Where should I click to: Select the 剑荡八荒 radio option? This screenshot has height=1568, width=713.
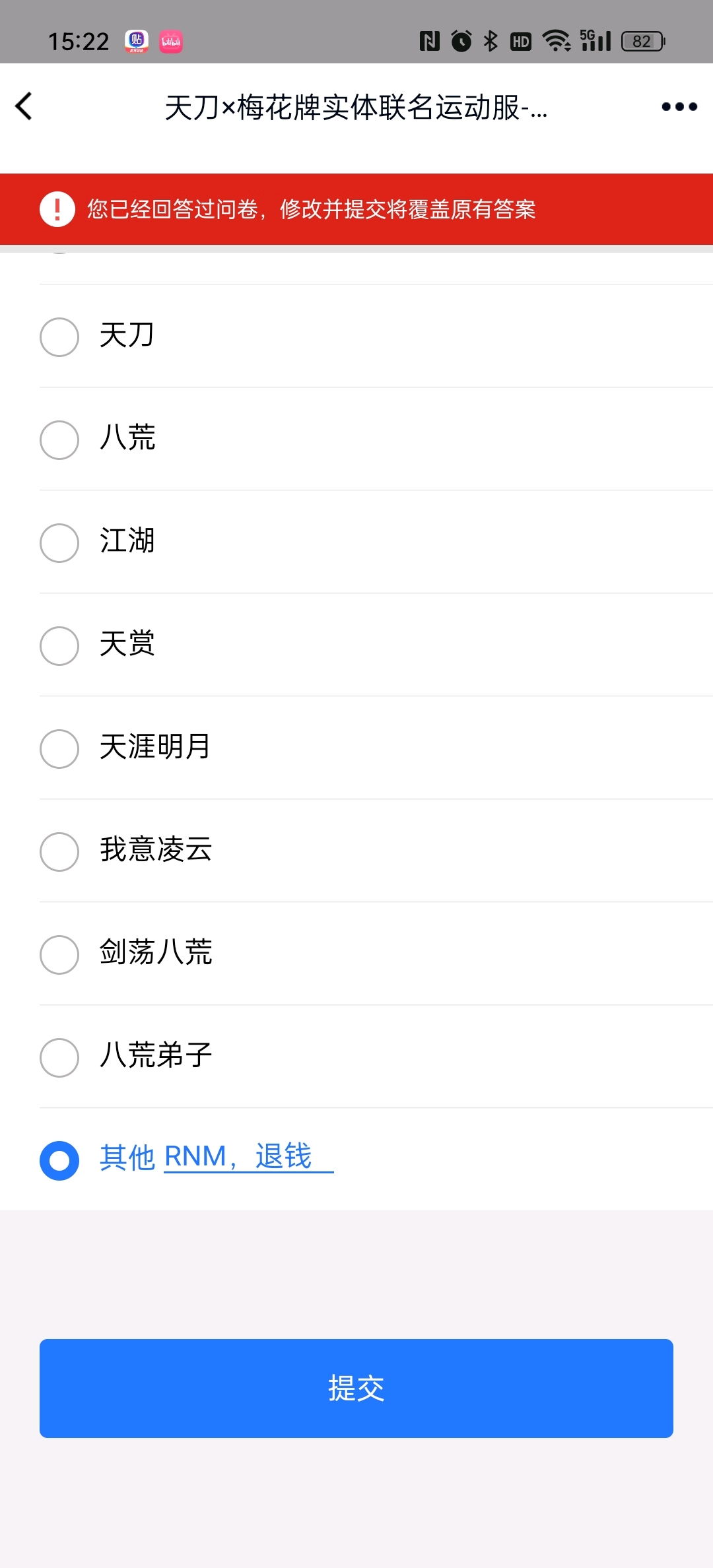(x=376, y=954)
